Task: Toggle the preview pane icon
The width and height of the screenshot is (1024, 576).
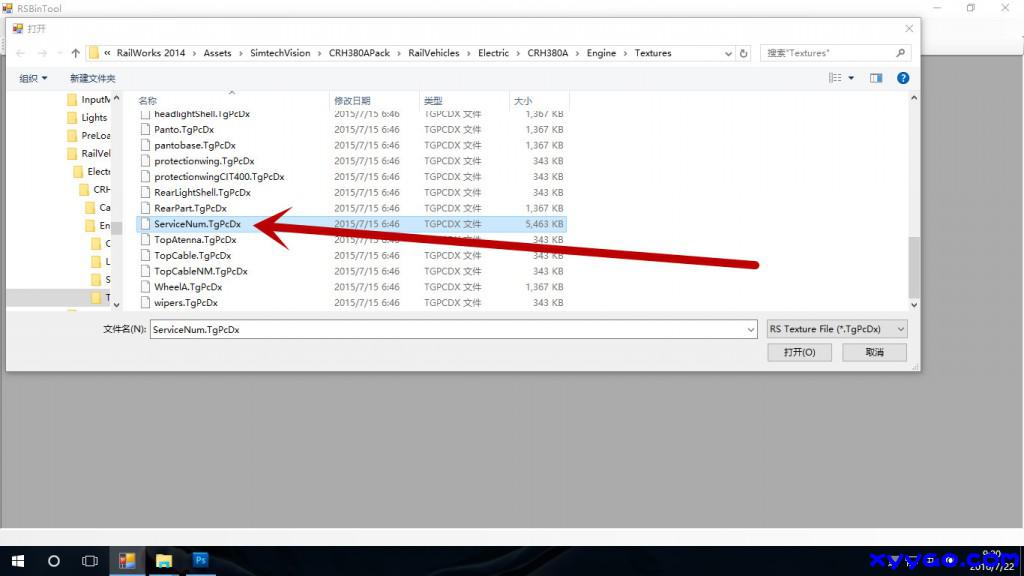Action: coord(876,78)
